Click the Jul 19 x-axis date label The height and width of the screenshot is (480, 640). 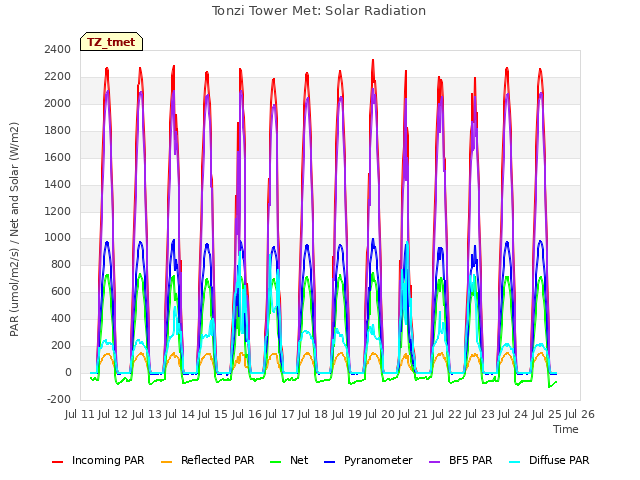tap(347, 414)
